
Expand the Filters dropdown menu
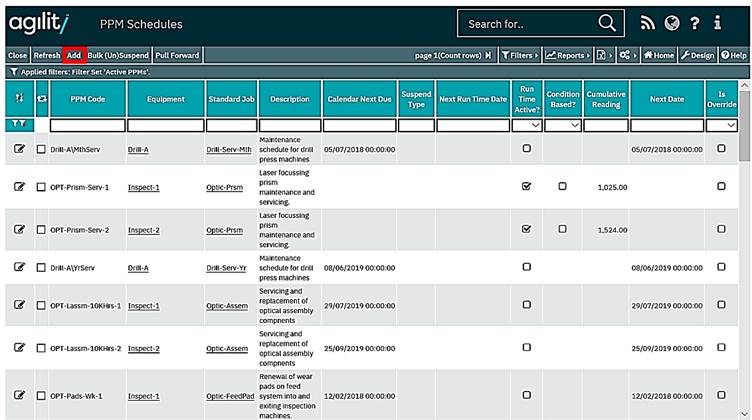pyautogui.click(x=519, y=55)
